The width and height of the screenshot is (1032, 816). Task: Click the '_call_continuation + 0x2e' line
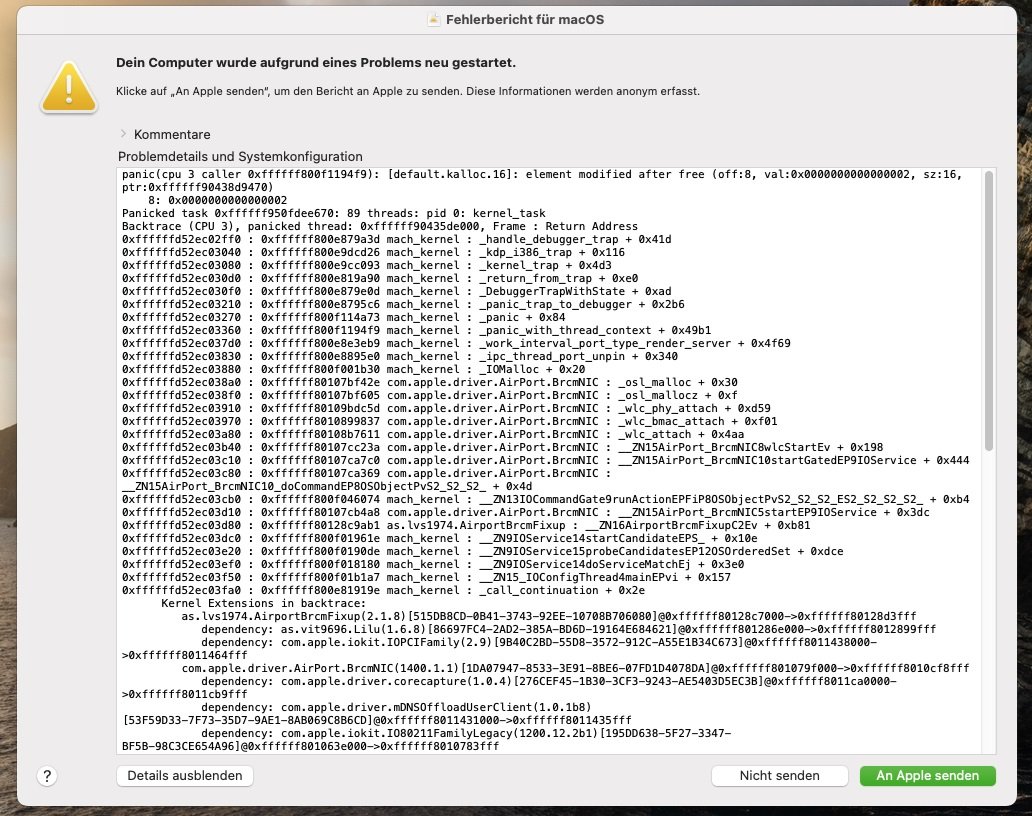click(x=383, y=590)
